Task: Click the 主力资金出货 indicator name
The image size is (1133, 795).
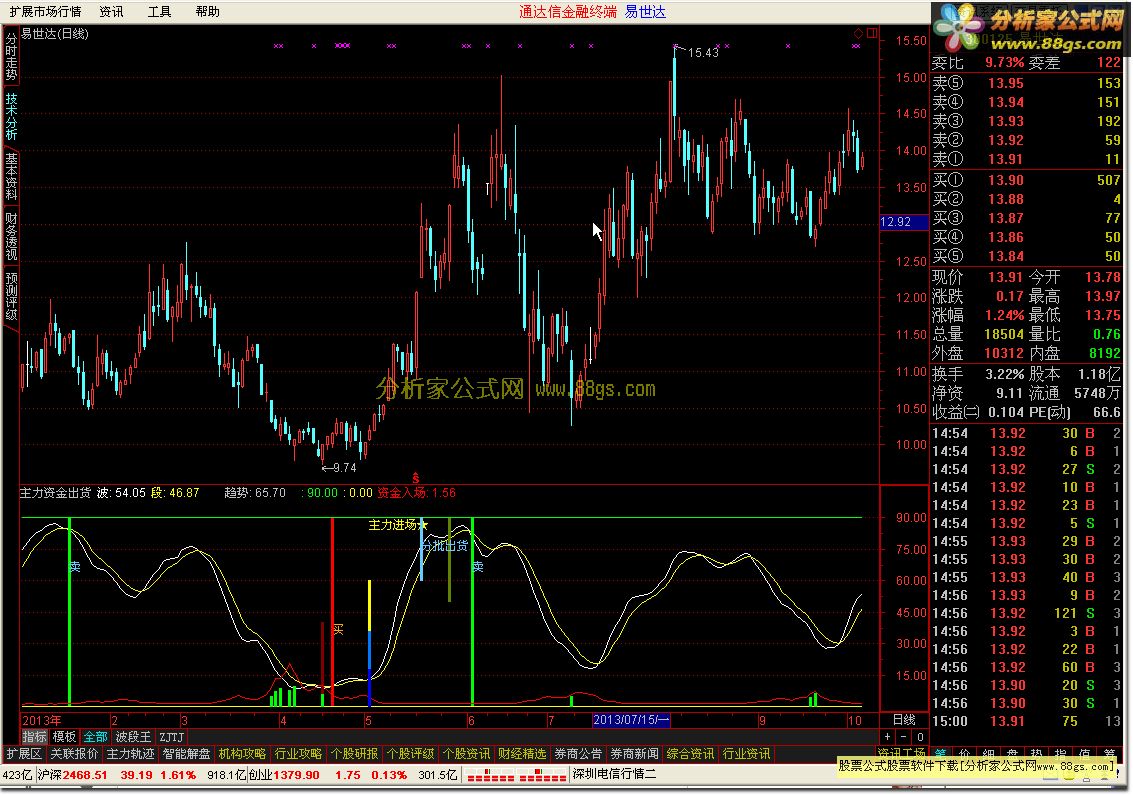Action: (55, 493)
